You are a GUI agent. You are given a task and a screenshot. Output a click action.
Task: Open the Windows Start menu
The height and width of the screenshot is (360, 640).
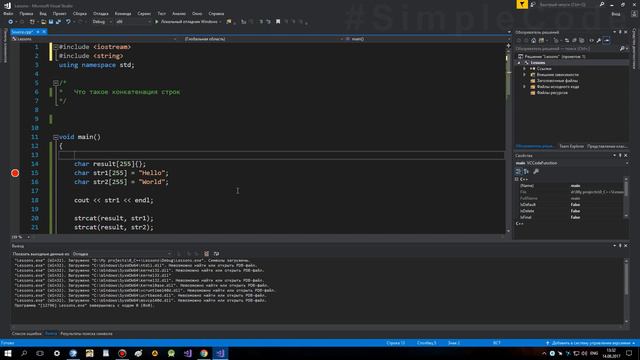coord(8,353)
